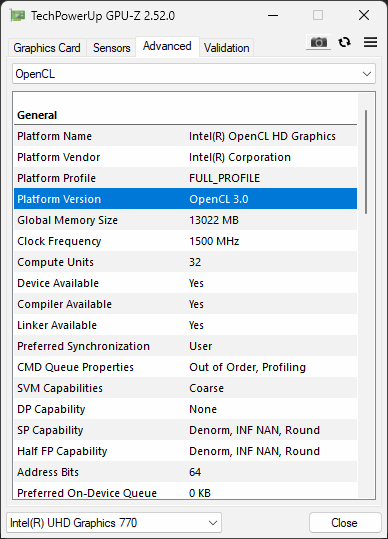Click the 1500 MHz value

214,241
